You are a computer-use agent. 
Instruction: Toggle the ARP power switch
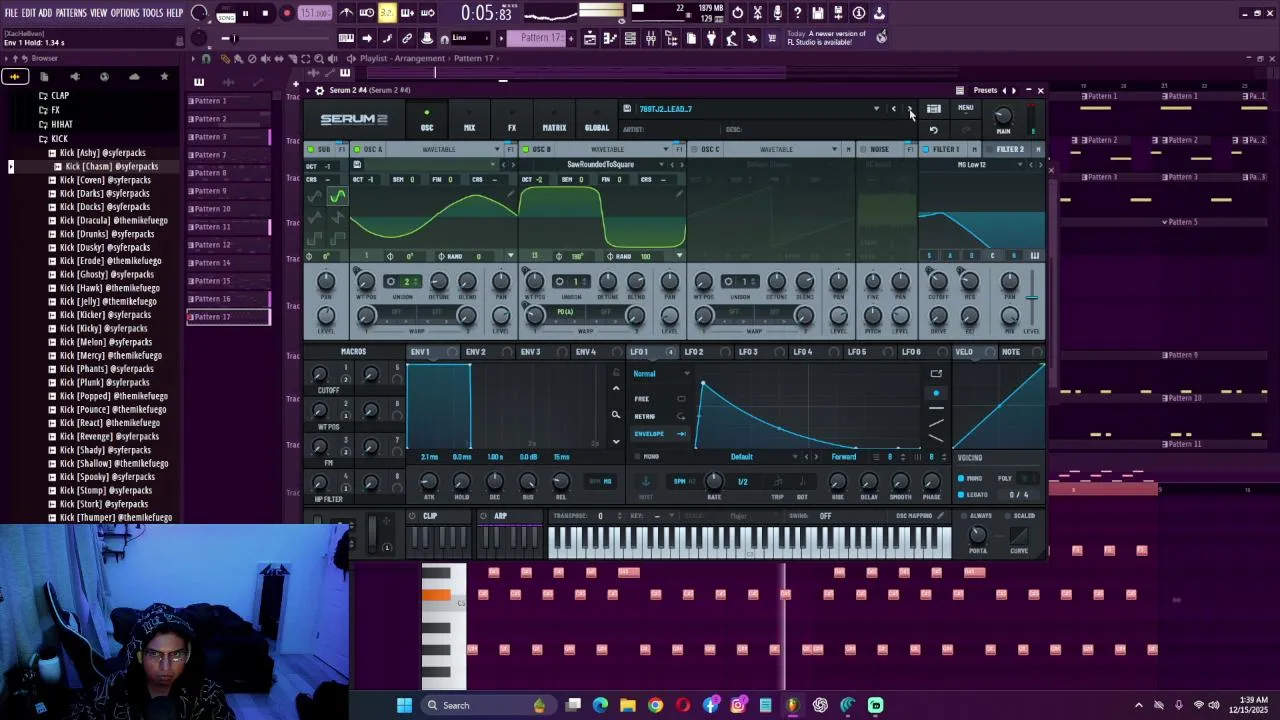coord(484,516)
